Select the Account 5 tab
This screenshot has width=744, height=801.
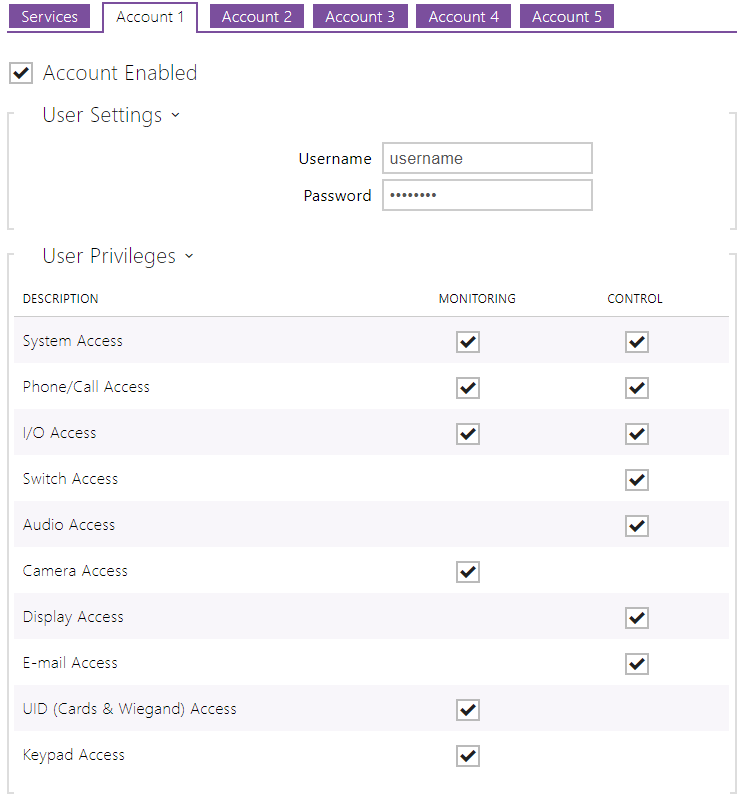pyautogui.click(x=566, y=17)
